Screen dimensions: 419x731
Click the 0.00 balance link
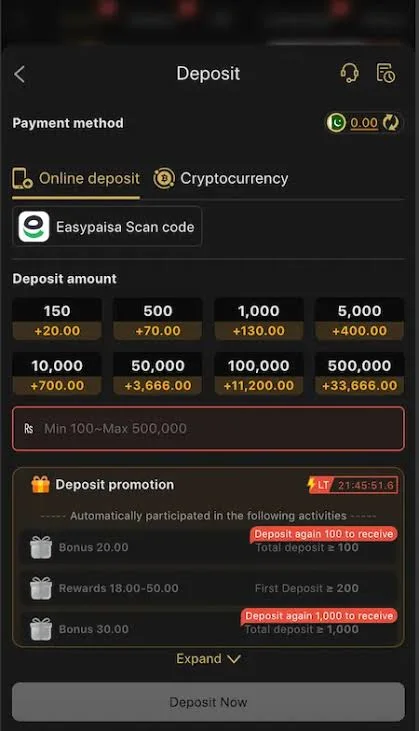coord(364,123)
